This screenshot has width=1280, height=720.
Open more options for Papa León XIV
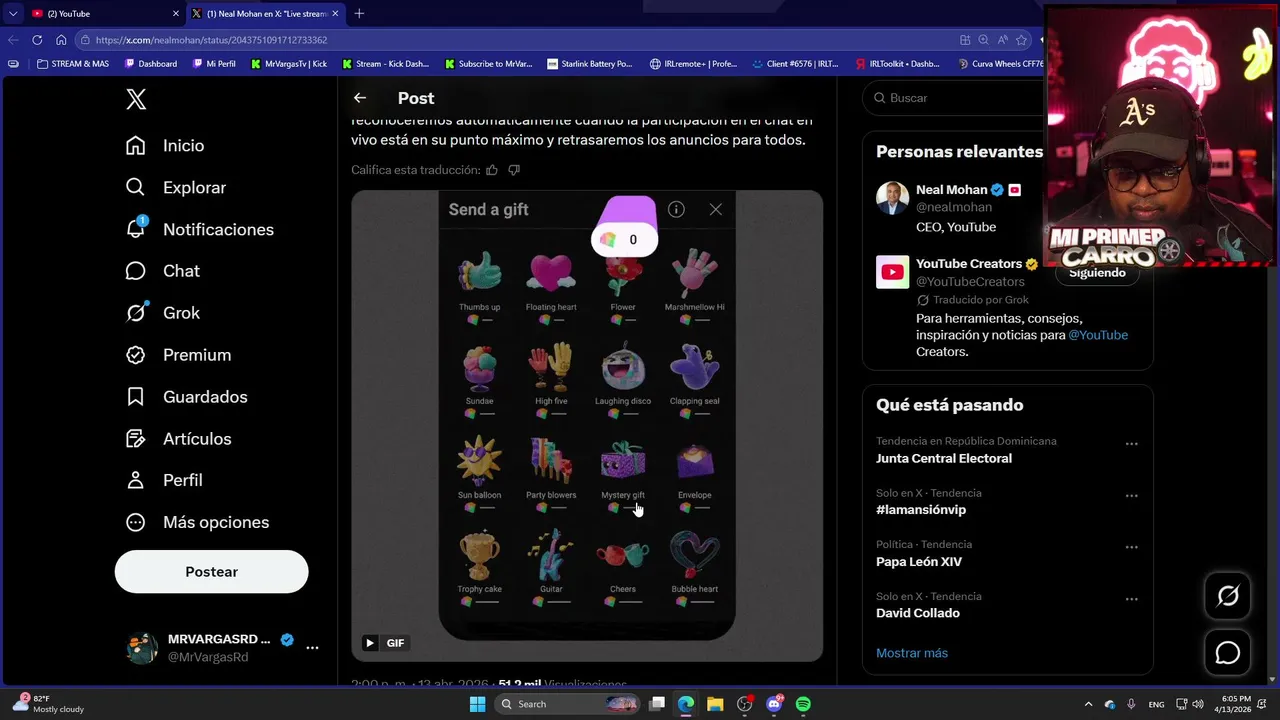point(1131,548)
